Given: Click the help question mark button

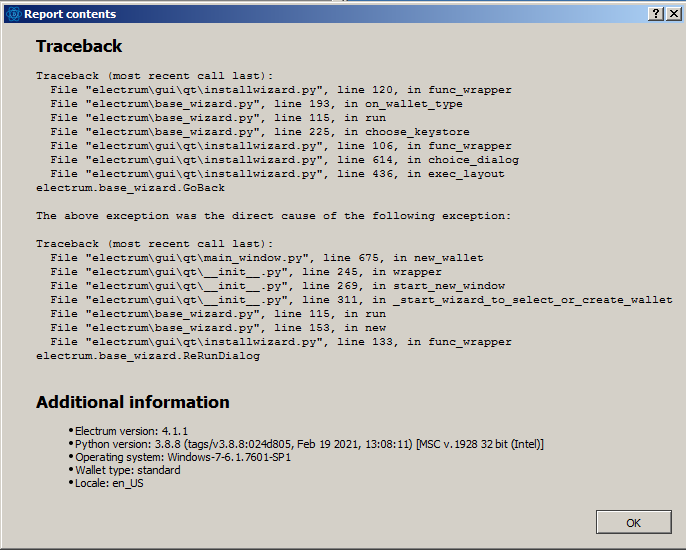Looking at the screenshot, I should 656,14.
